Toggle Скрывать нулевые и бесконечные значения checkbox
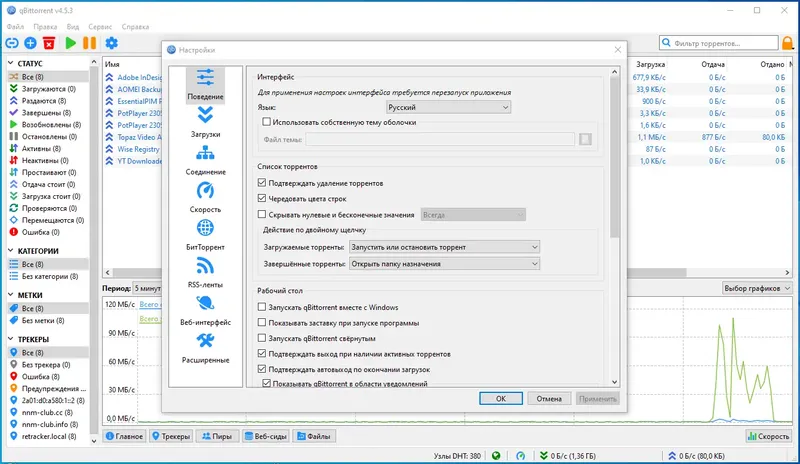The width and height of the screenshot is (800, 464). [x=262, y=214]
